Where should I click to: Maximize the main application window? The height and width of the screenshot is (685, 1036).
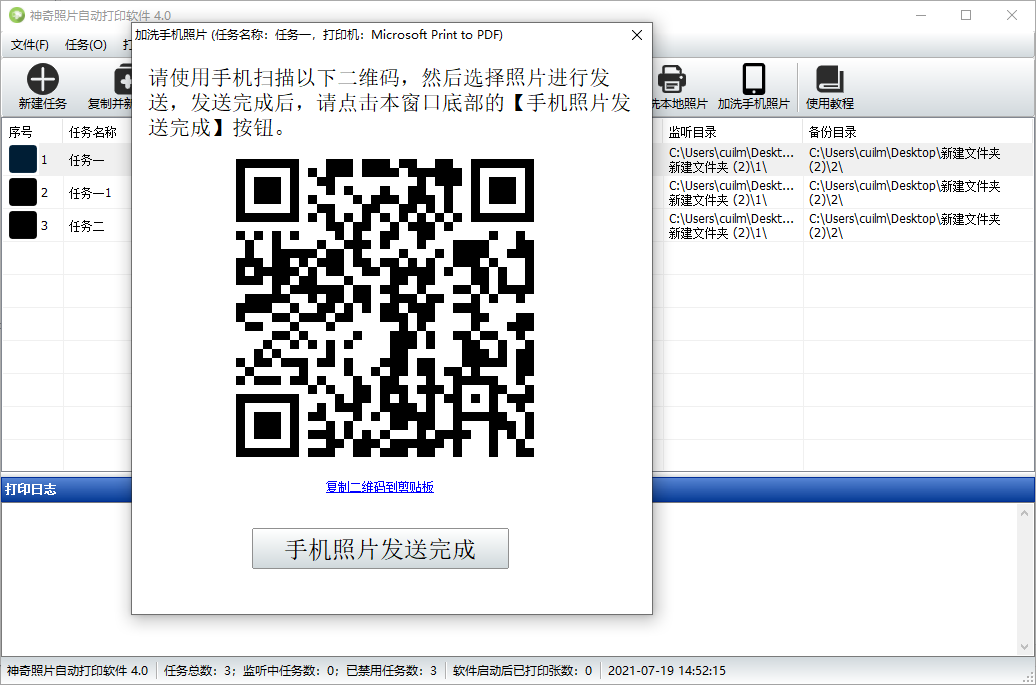(x=966, y=15)
